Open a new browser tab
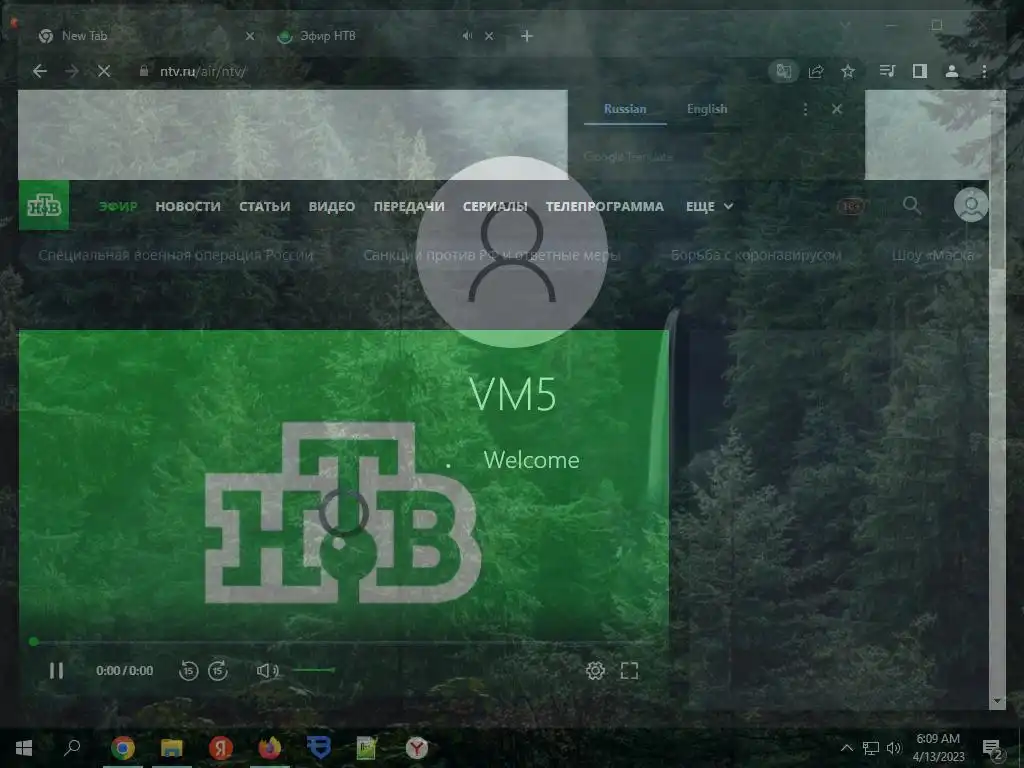 click(527, 36)
